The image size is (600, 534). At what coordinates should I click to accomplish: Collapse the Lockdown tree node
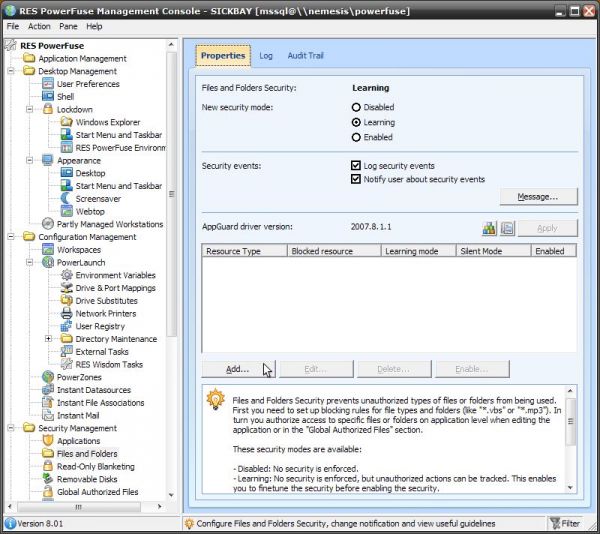click(x=30, y=109)
